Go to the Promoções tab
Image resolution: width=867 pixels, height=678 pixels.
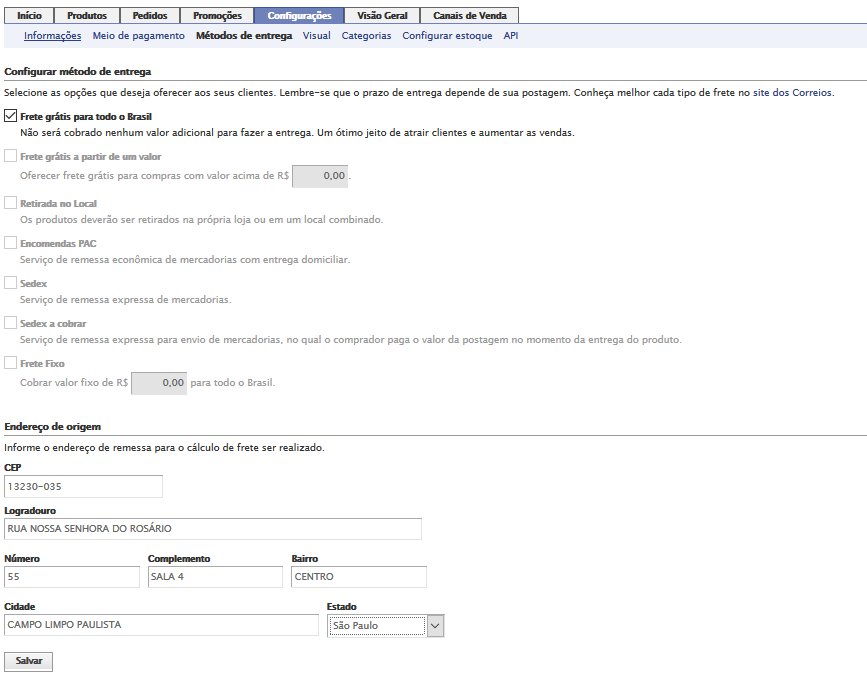pos(217,16)
